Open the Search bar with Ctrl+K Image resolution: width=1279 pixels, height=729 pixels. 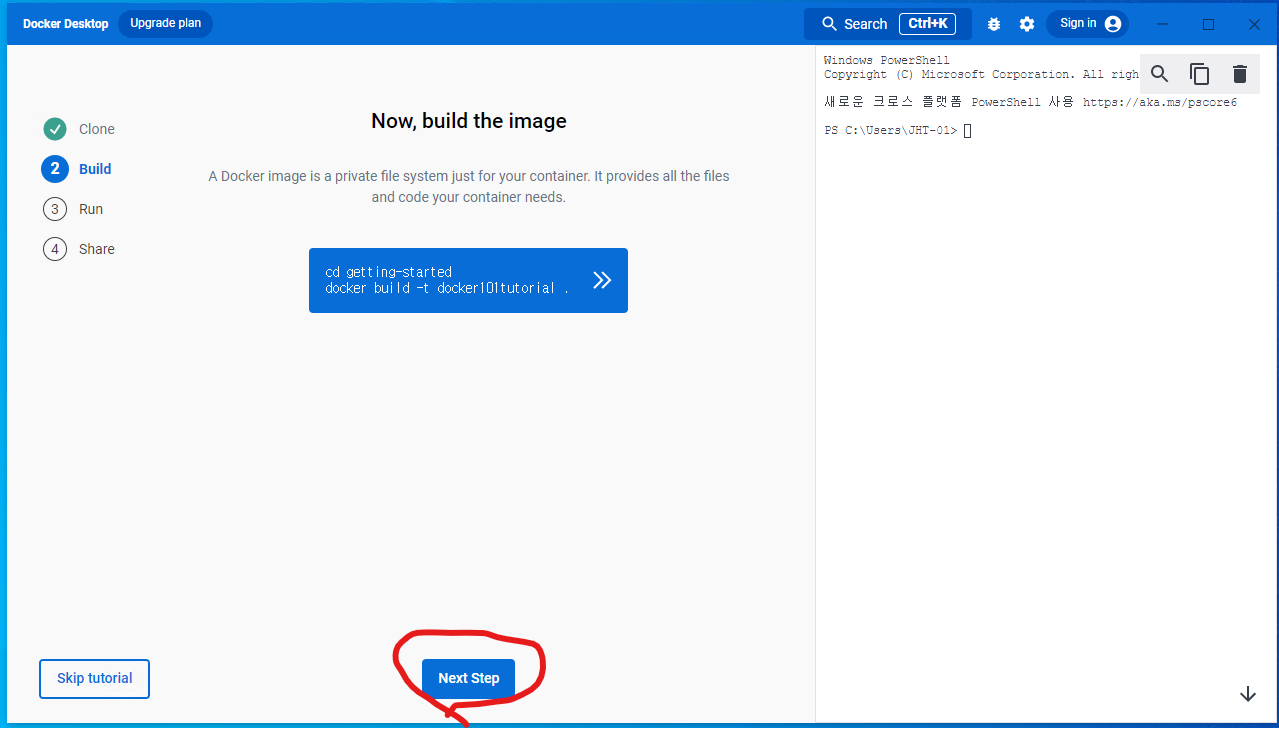[888, 24]
